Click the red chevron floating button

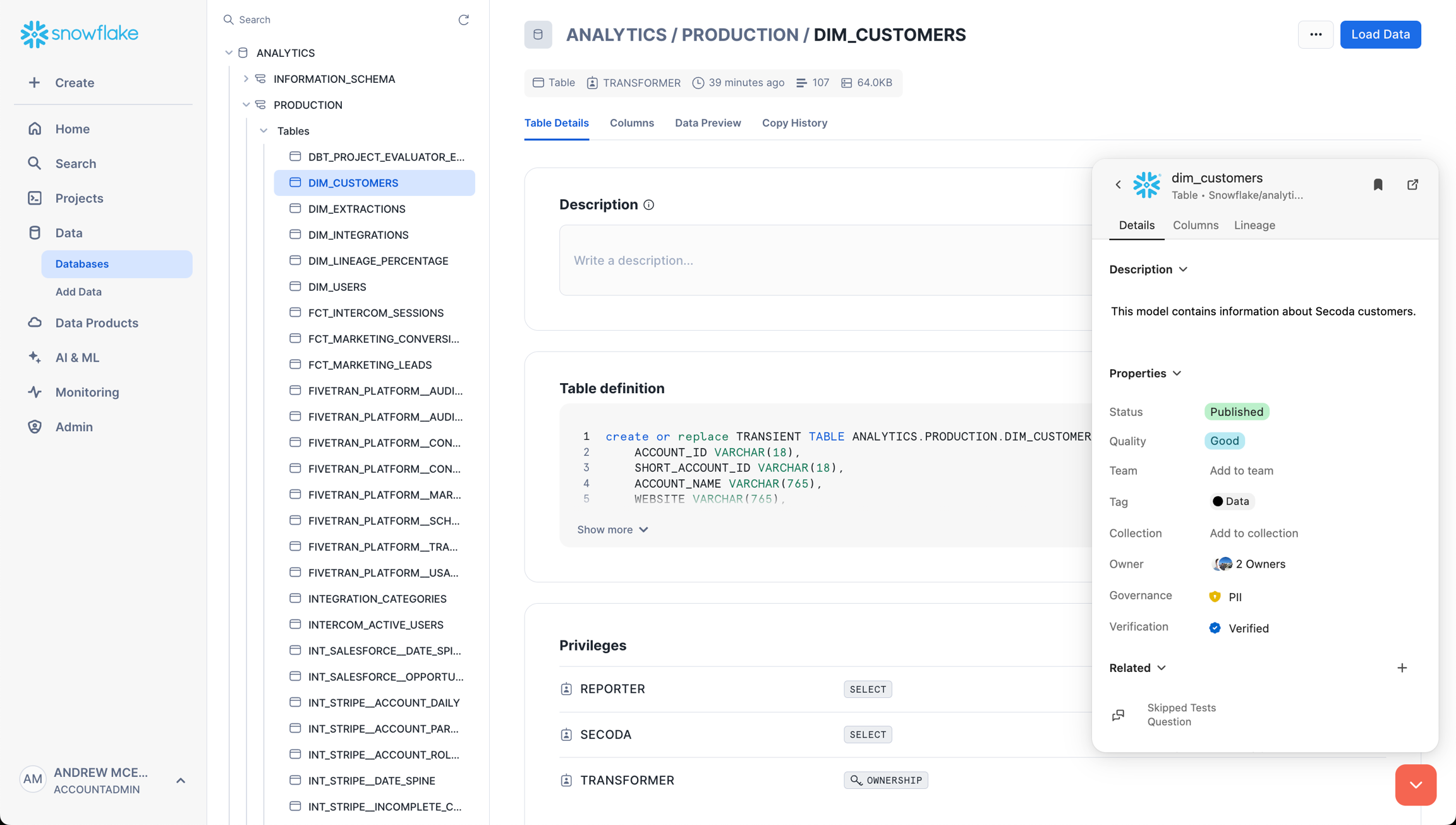(x=1416, y=785)
